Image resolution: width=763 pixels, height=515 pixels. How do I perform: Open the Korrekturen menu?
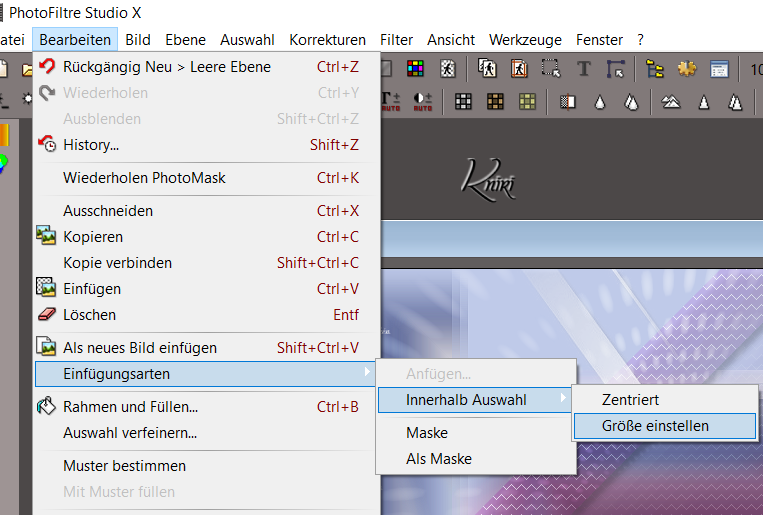pyautogui.click(x=327, y=39)
